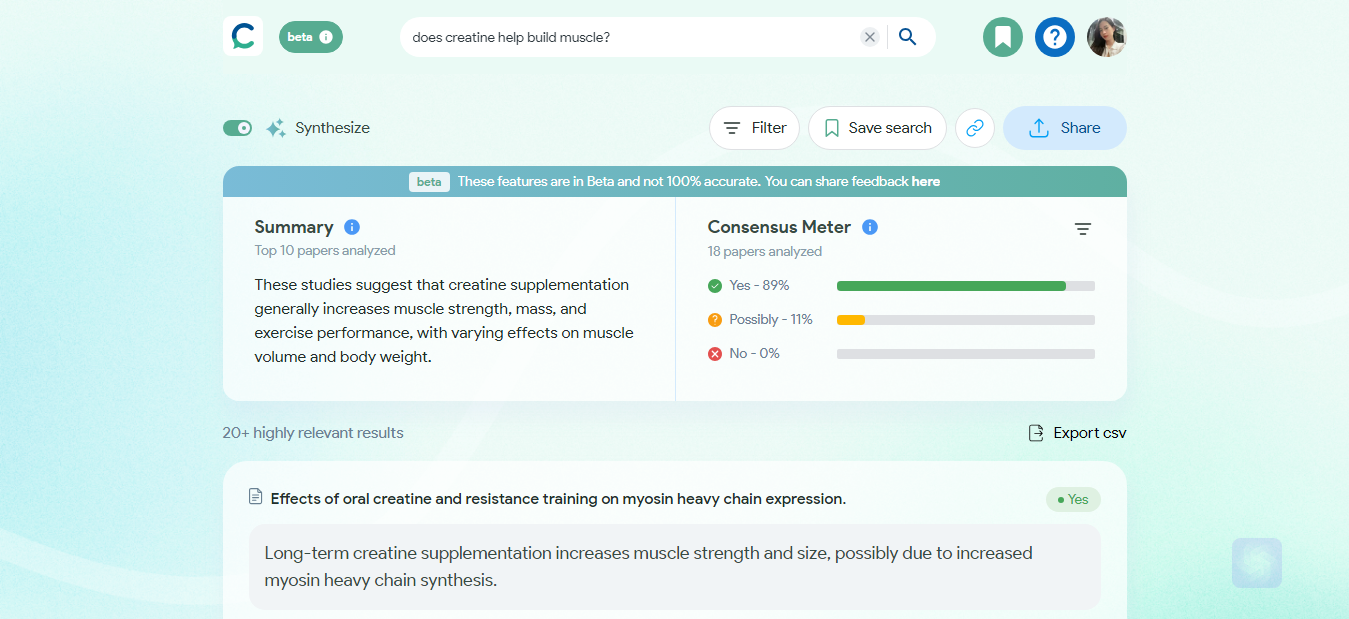
Task: Click the Consensus logo icon
Action: tap(243, 37)
